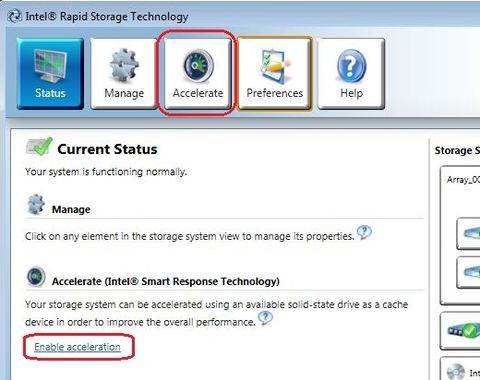The image size is (480, 380).
Task: Click the Storage System View heading
Action: tap(457, 150)
